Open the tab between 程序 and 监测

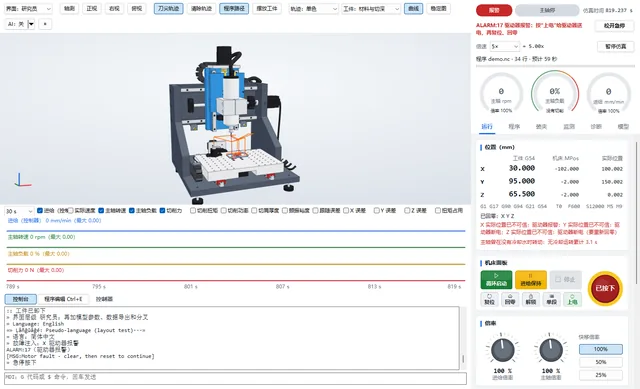542,127
